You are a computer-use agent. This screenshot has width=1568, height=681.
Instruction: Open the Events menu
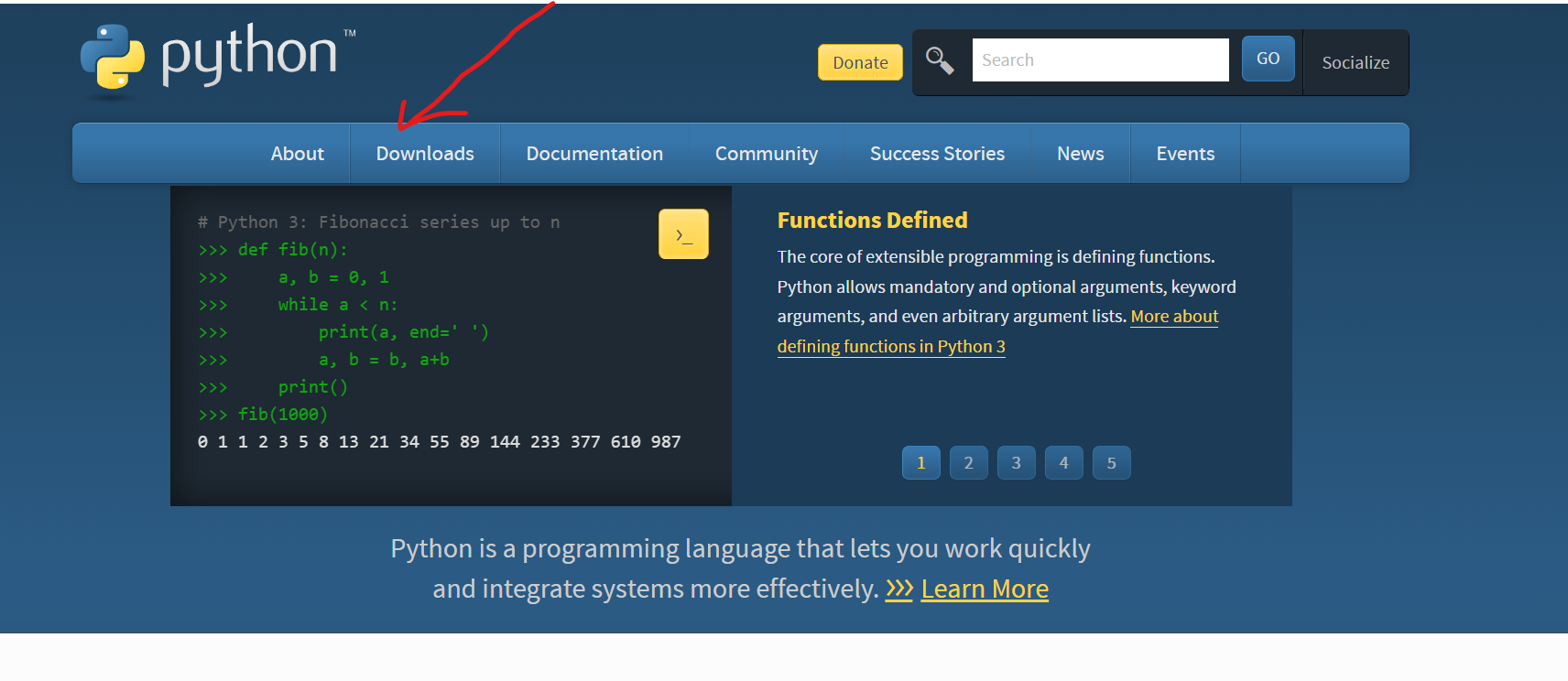(1185, 154)
